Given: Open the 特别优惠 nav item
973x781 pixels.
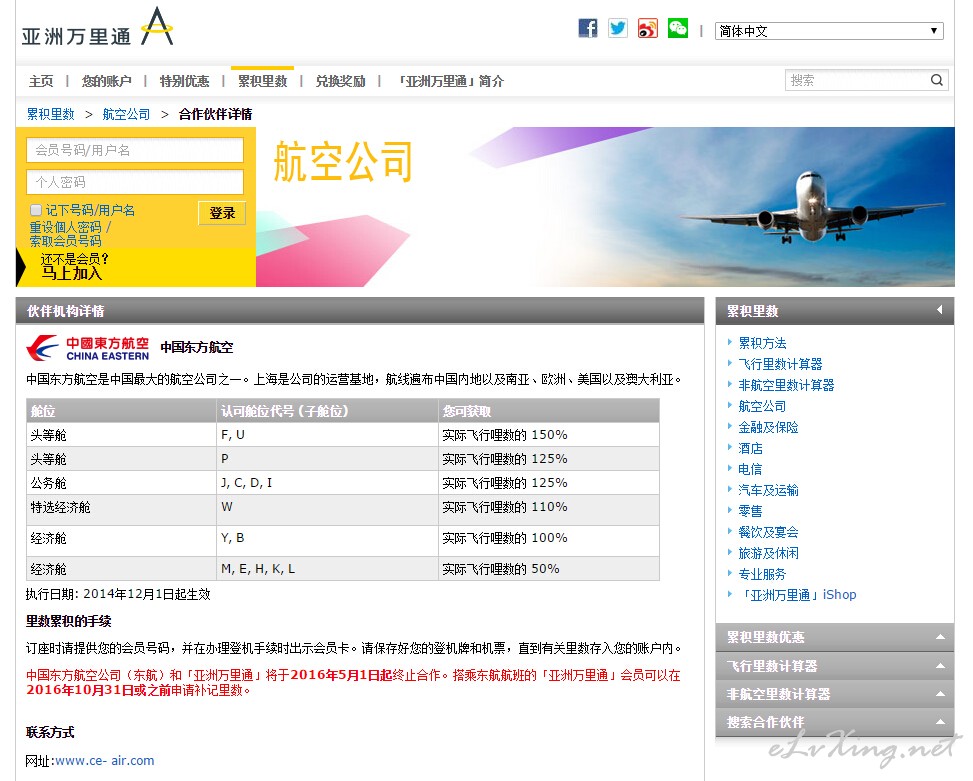Looking at the screenshot, I should coord(184,81).
